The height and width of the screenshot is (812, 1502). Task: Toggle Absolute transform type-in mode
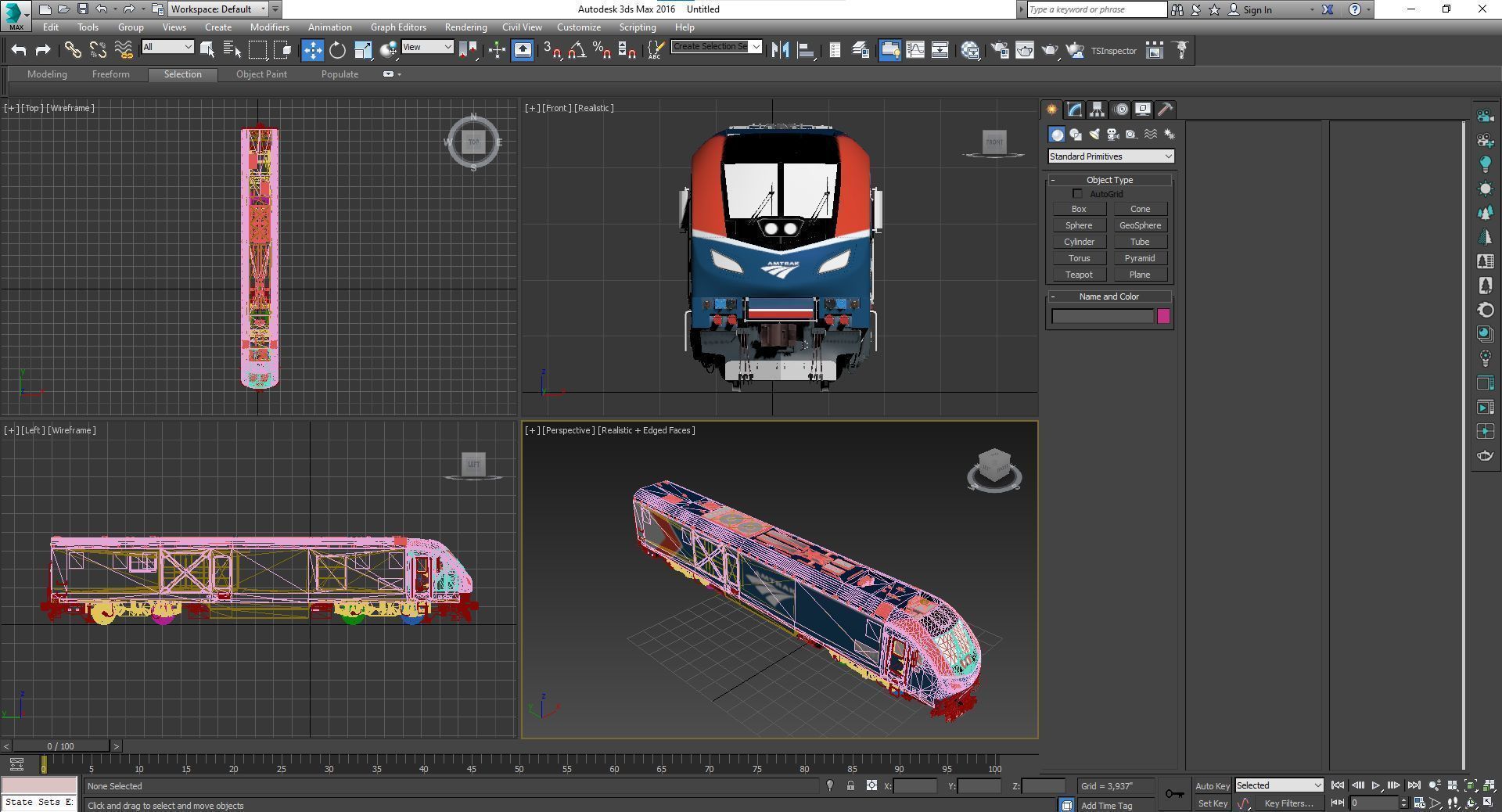871,785
